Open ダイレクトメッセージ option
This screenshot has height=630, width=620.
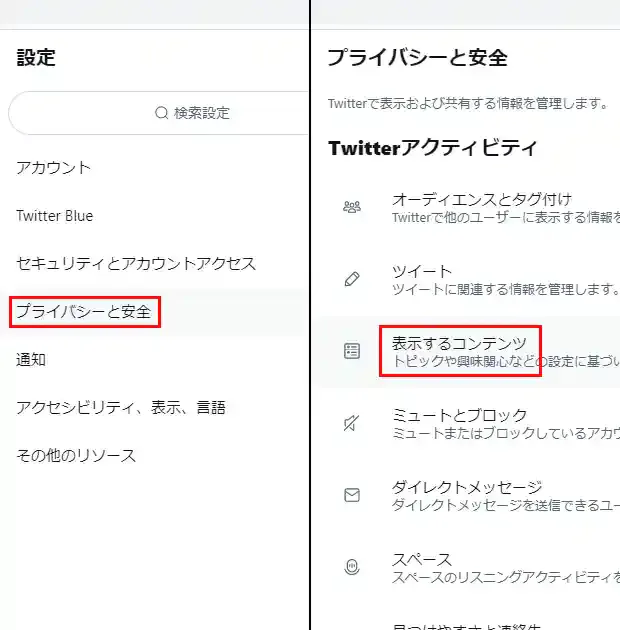467,487
